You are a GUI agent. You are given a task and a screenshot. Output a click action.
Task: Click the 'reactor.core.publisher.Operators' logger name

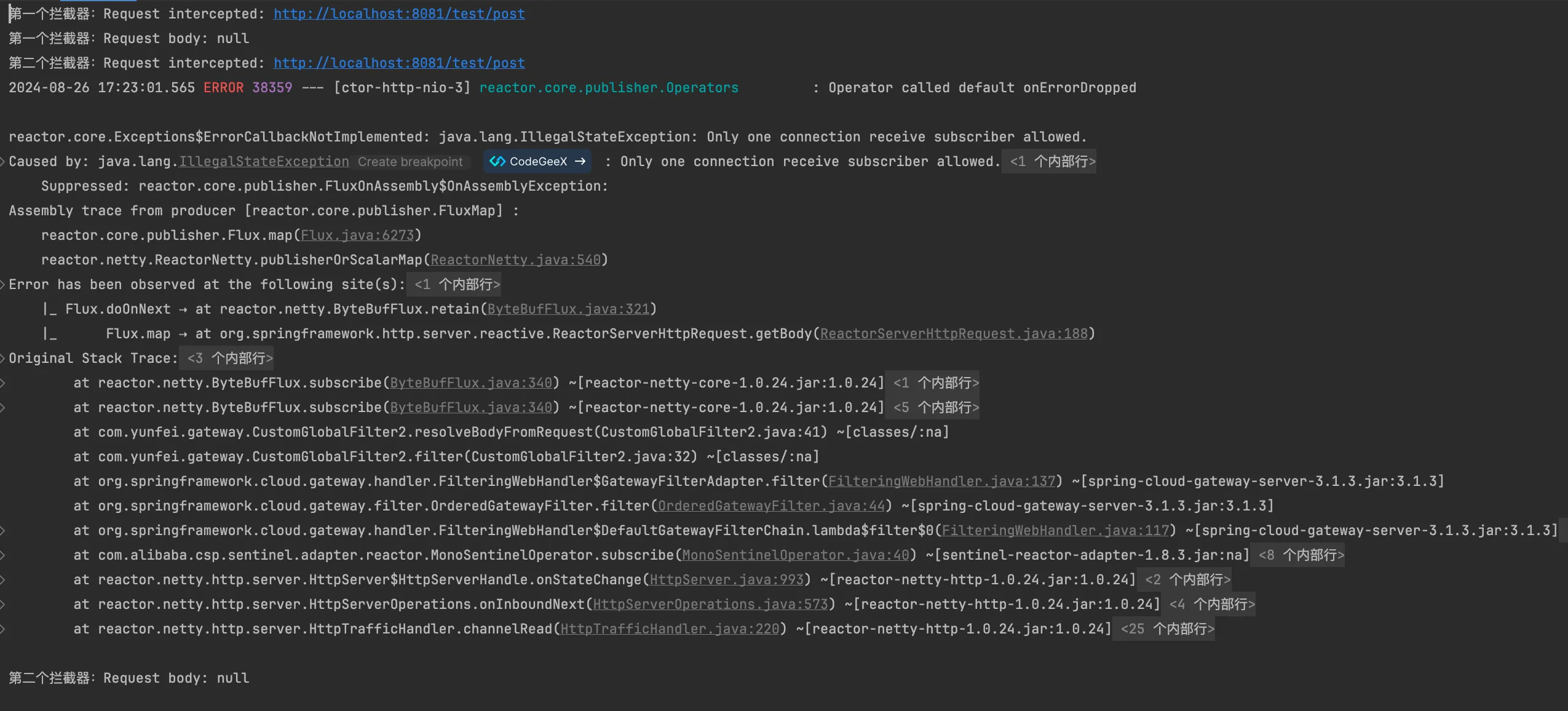[609, 87]
